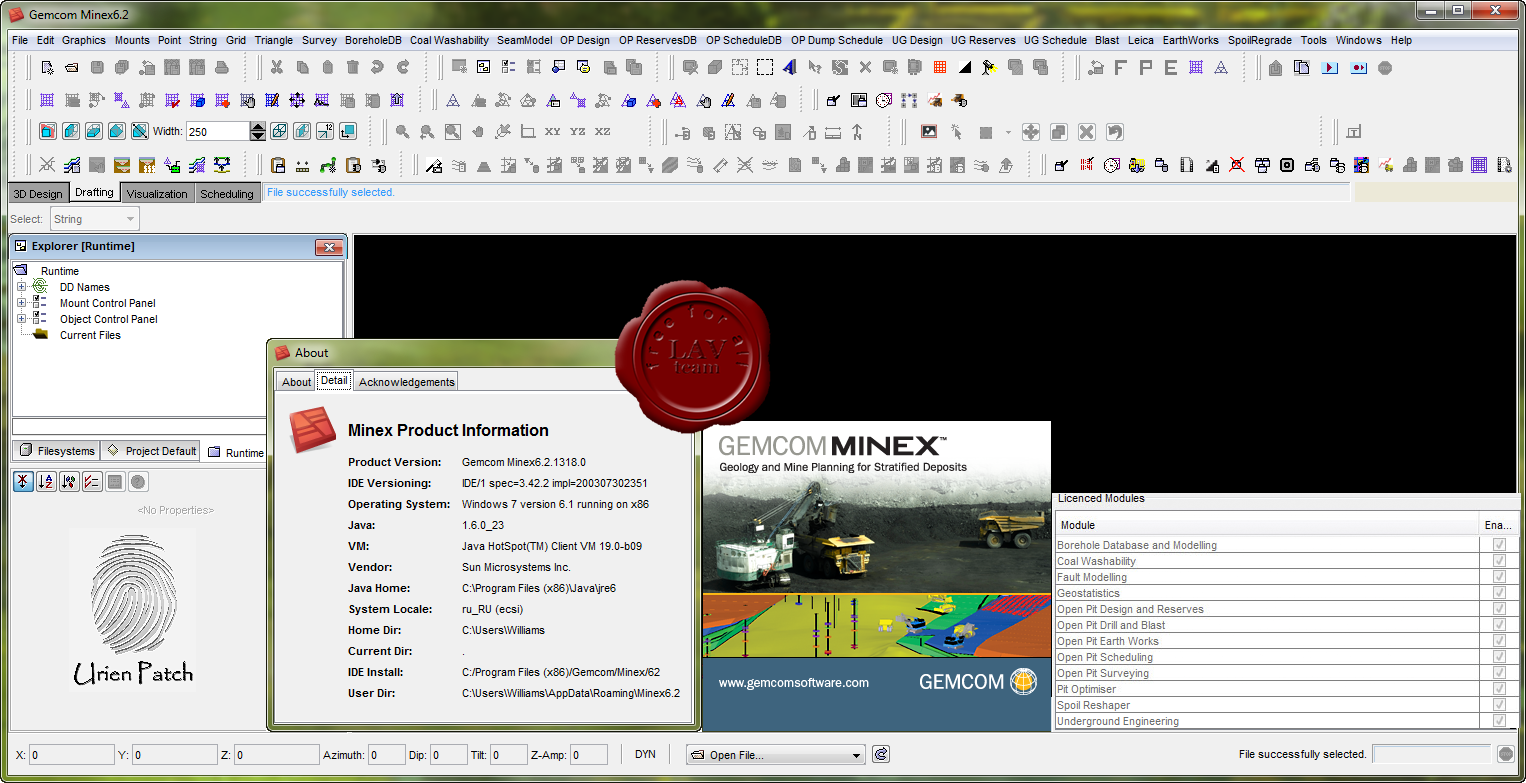This screenshot has height=783, width=1526.
Task: Open the small dropdown arrow beside grey square icon
Action: click(x=1008, y=132)
